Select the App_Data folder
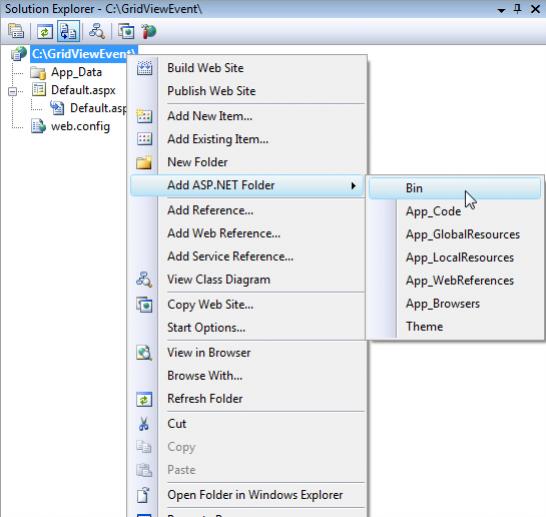 tap(76, 72)
